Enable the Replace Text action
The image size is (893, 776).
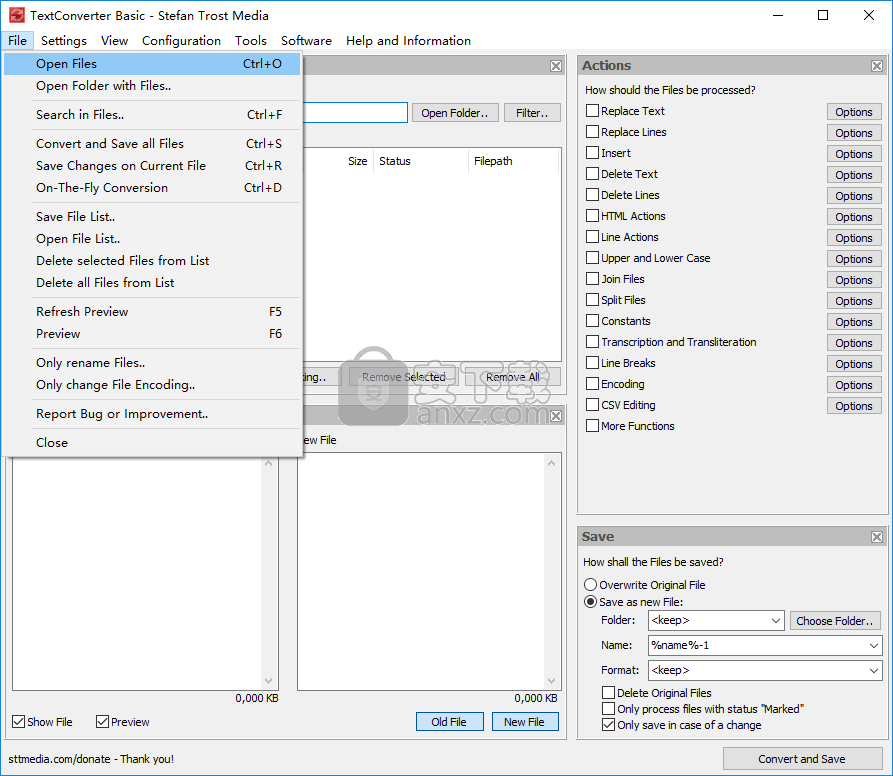point(592,110)
